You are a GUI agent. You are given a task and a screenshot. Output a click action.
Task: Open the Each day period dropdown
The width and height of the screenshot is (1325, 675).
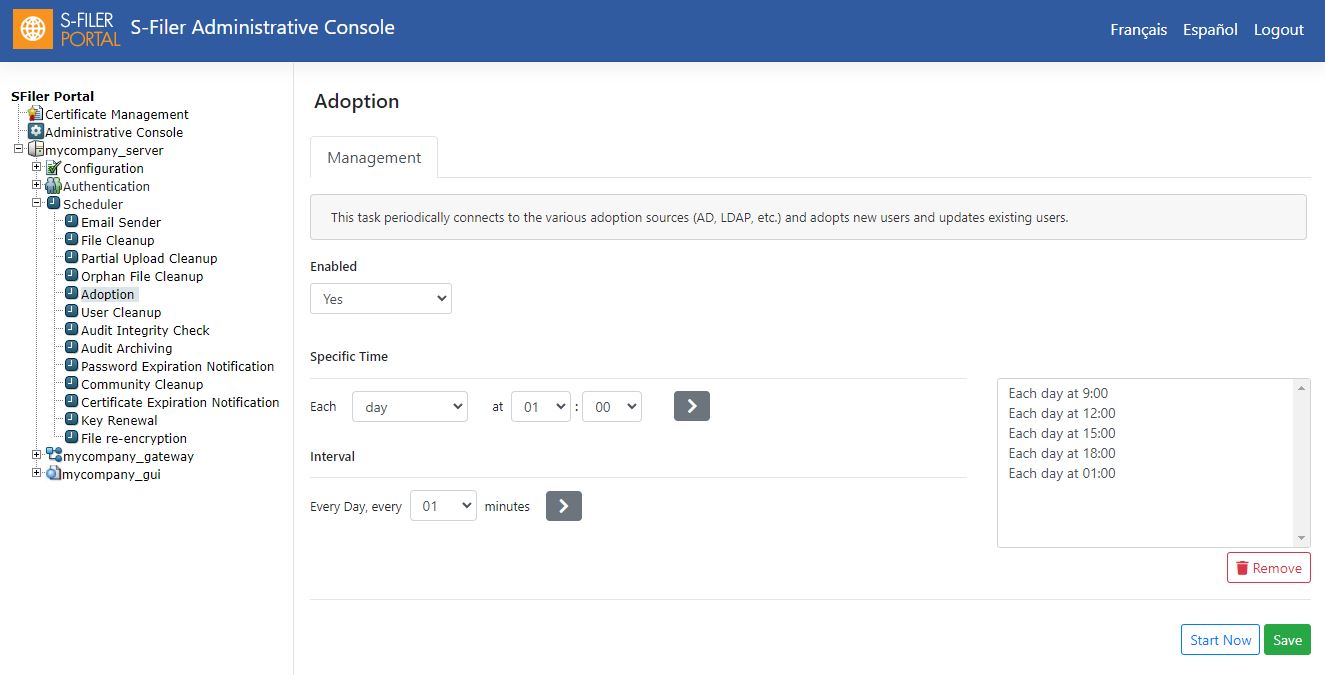(x=410, y=407)
